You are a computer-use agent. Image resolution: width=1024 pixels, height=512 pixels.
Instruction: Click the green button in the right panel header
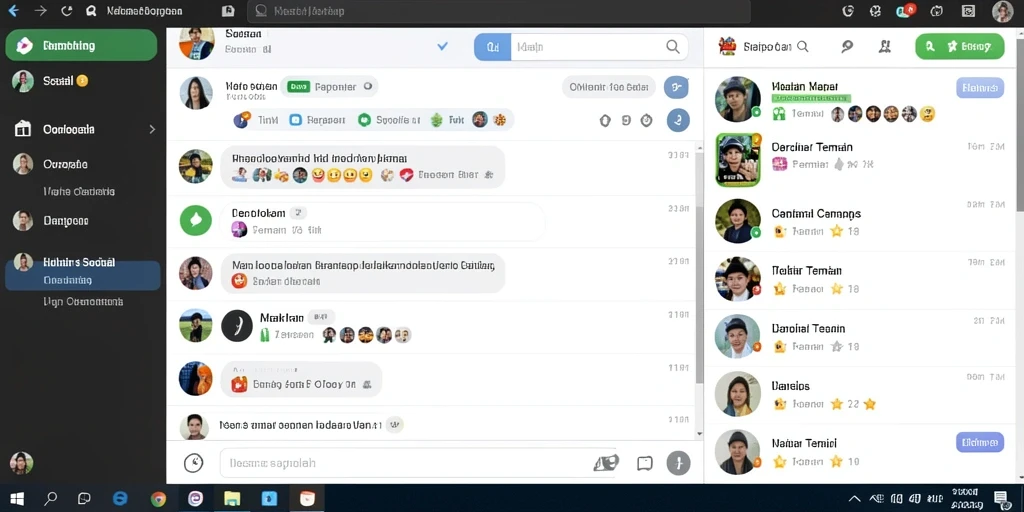click(959, 46)
